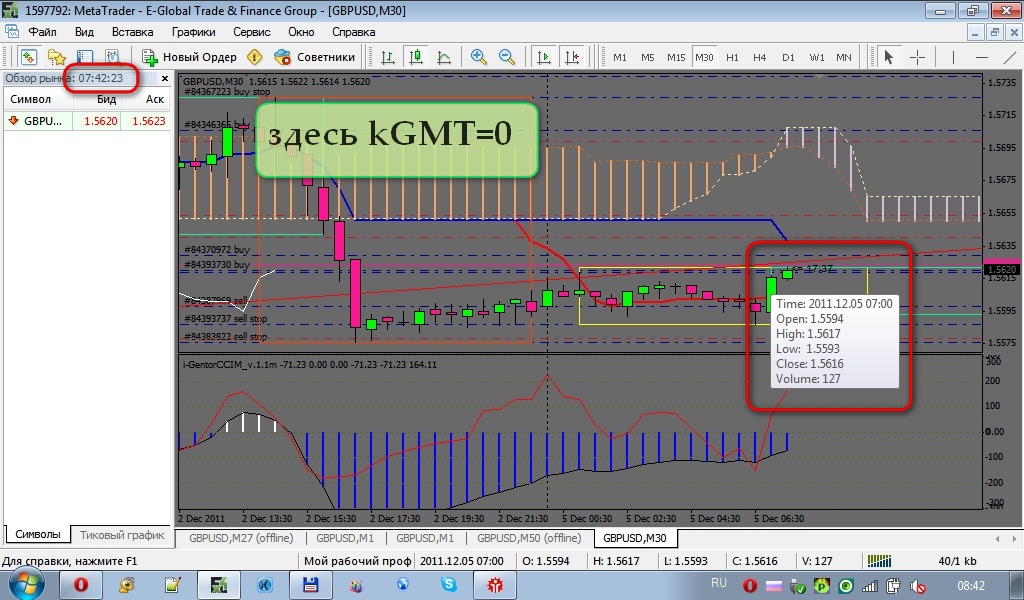Open the Окно menu

[301, 31]
